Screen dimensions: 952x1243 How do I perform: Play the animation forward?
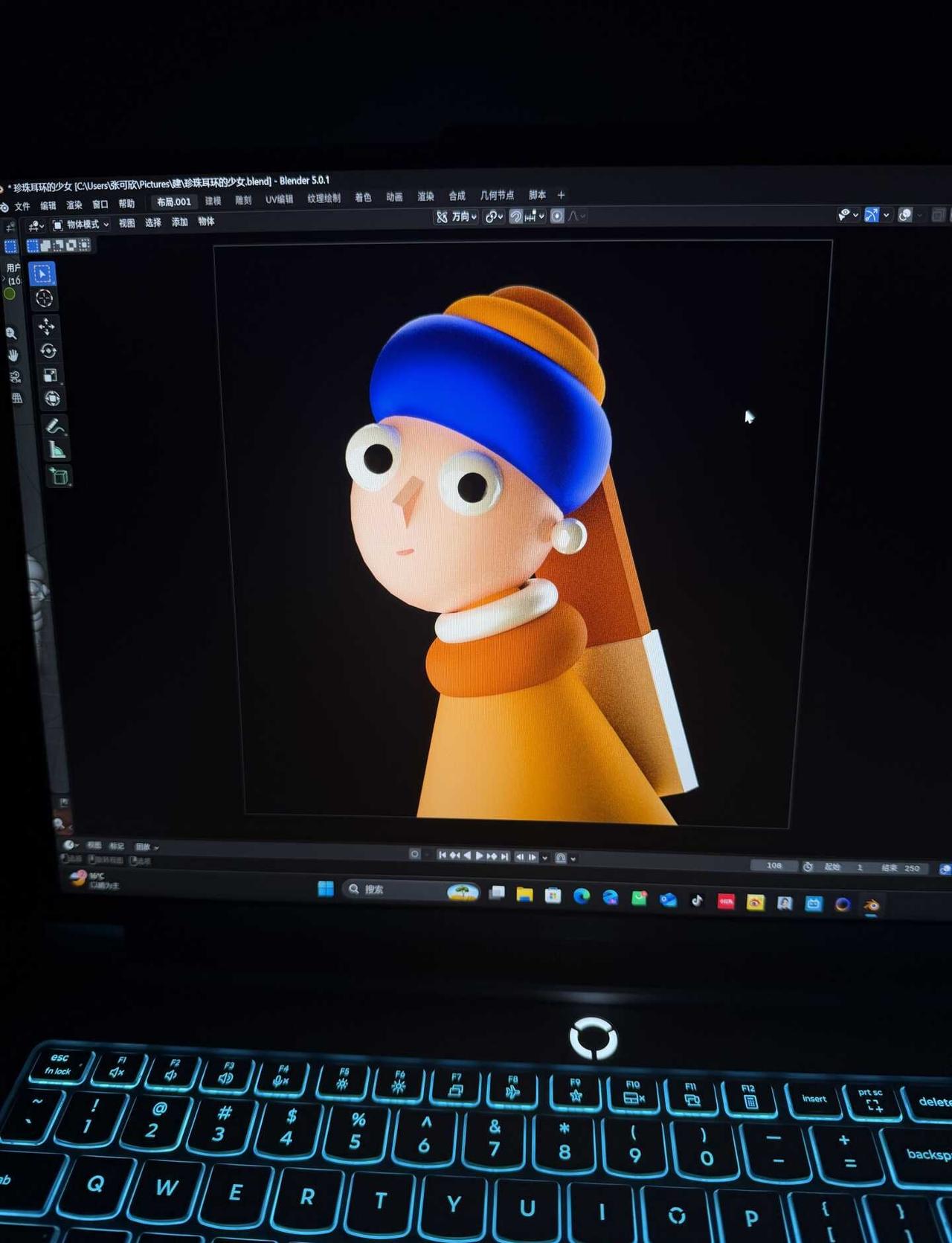coord(479,856)
